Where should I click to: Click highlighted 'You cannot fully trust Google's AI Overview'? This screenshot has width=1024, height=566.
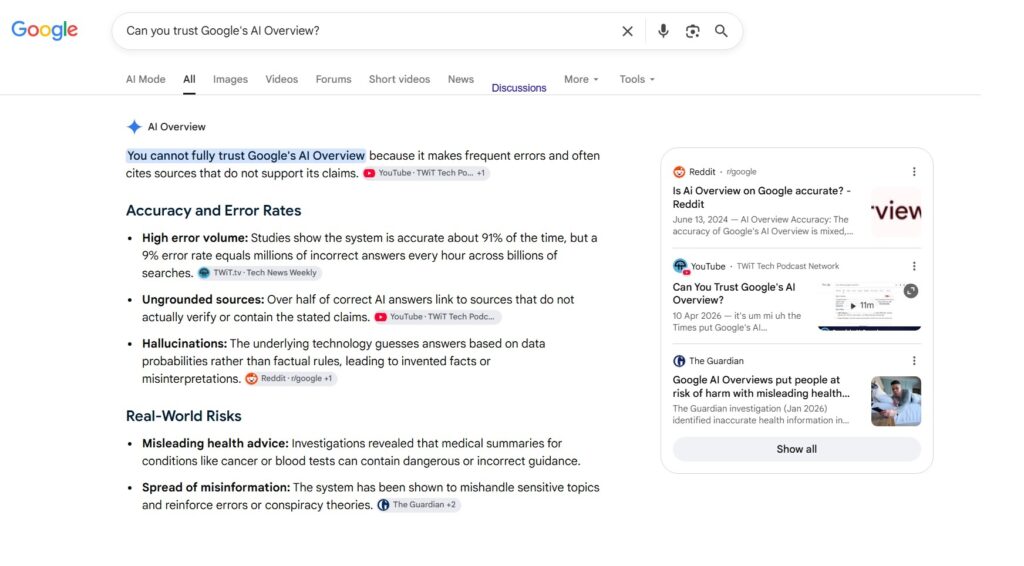246,155
